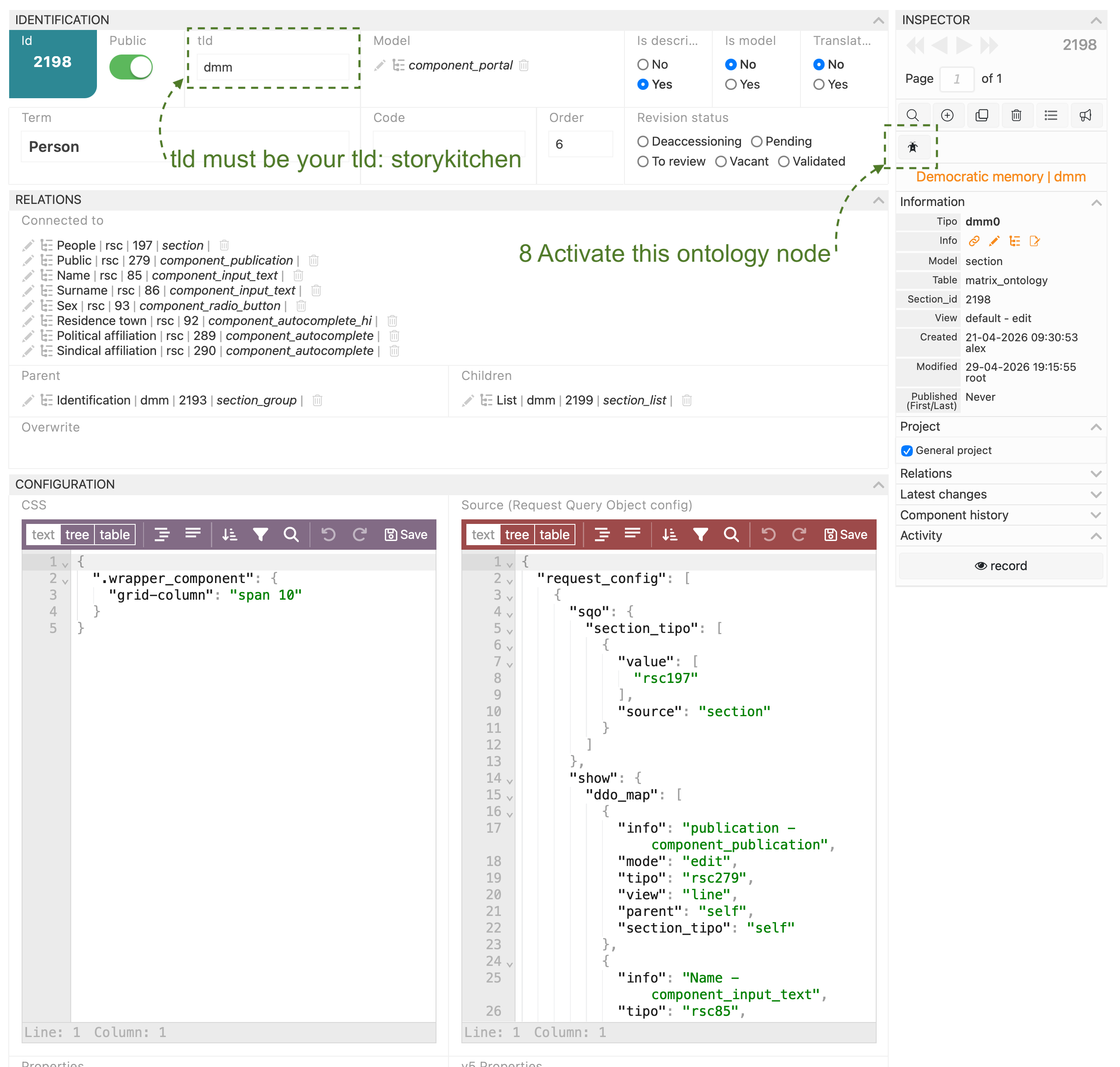Click the add new record plus icon
This screenshot has width=1120, height=1067.
coord(947,115)
